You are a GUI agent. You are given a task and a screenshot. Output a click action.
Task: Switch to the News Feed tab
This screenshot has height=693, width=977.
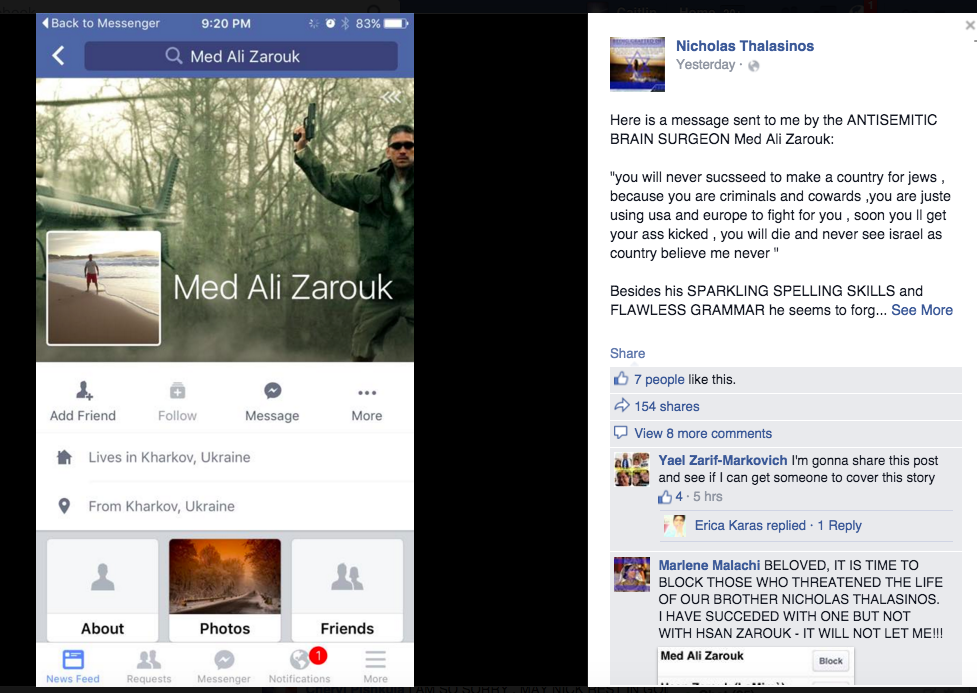(x=73, y=666)
